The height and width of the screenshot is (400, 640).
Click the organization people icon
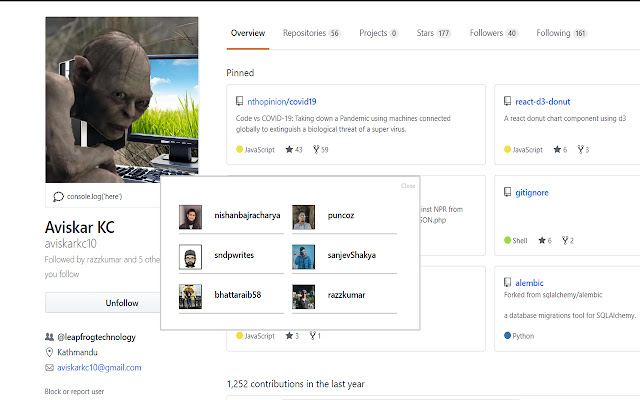coord(49,337)
